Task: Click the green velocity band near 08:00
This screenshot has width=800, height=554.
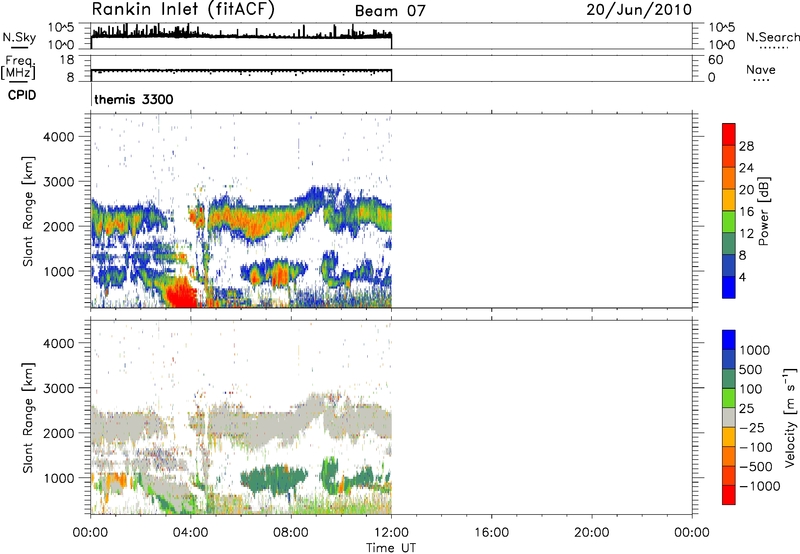Action: tap(273, 480)
